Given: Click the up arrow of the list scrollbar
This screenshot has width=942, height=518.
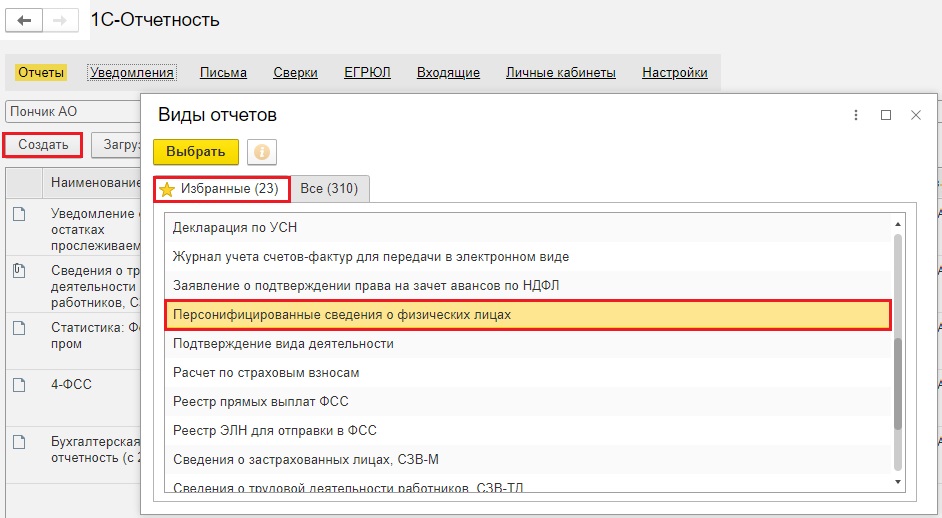Looking at the screenshot, I should 898,224.
